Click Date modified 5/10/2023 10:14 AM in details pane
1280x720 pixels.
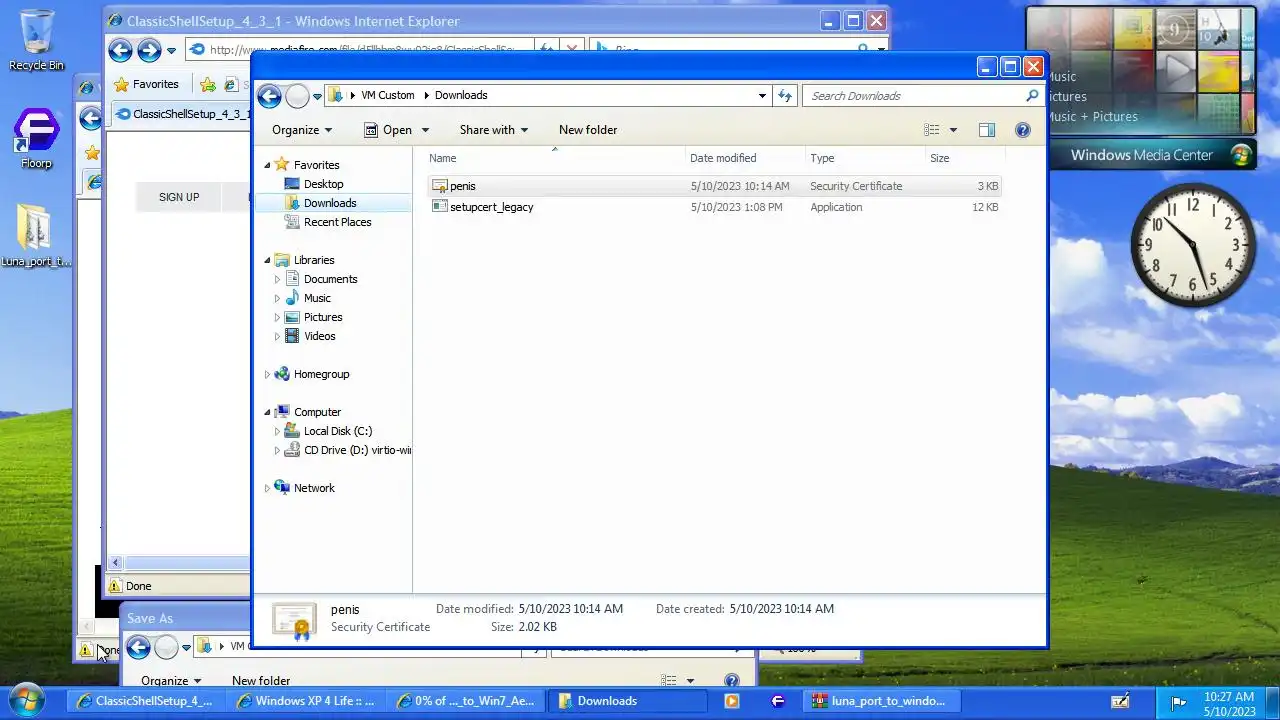(x=529, y=608)
